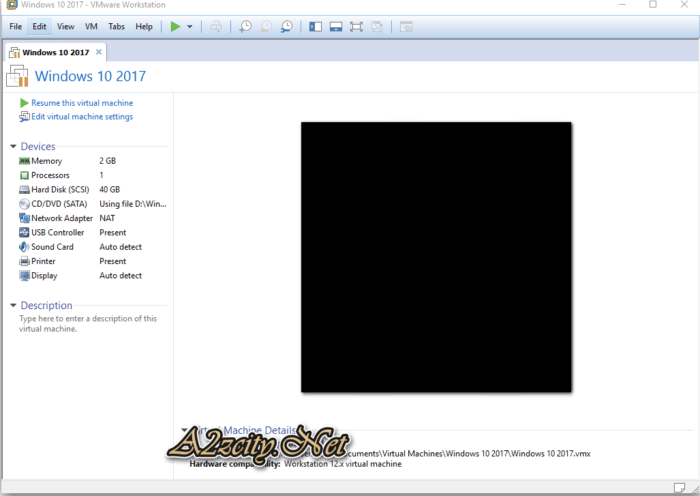Click the Using file D:\Win... value
Screen dimensions: 700x496
click(x=133, y=204)
